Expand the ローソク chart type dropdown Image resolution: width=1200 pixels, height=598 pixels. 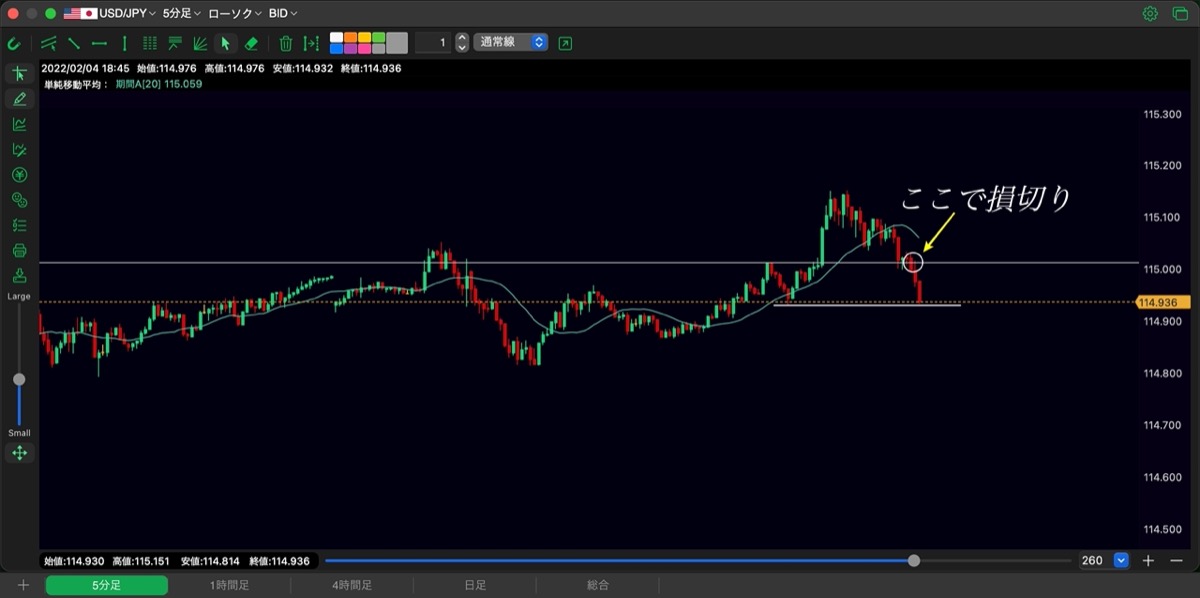point(235,14)
